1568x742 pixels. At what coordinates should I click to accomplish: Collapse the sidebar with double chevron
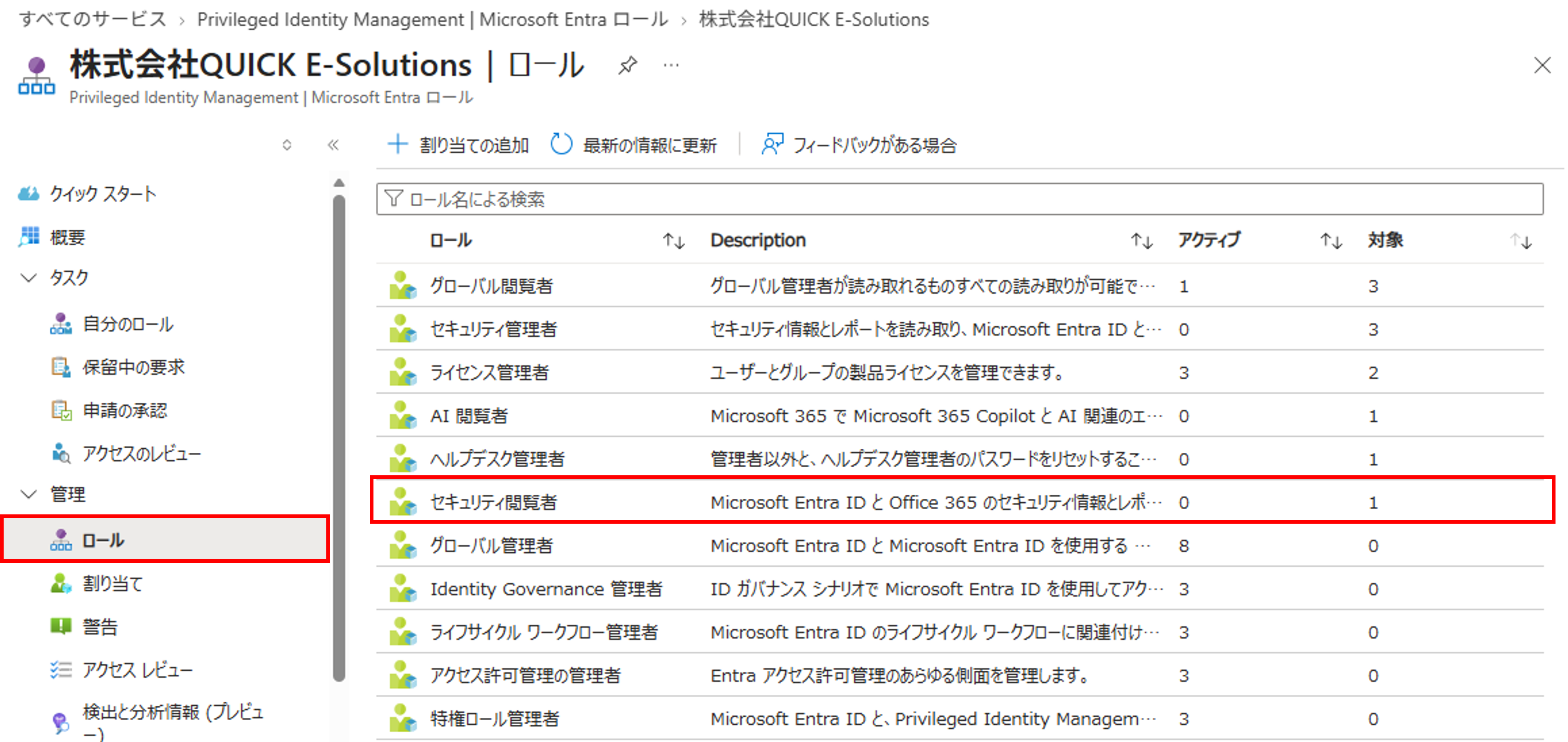tap(333, 145)
